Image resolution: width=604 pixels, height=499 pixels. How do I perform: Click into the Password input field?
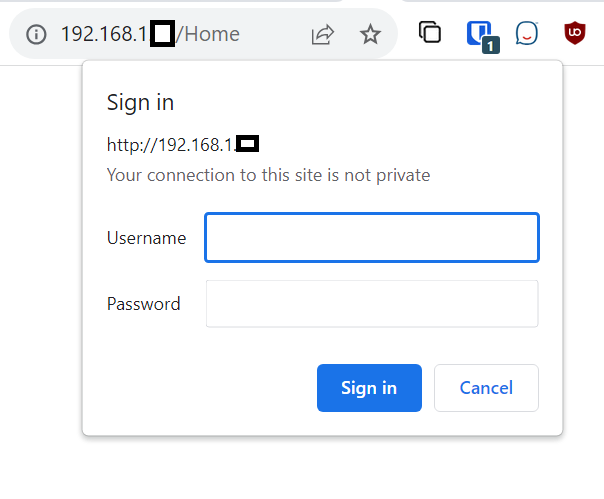point(372,304)
